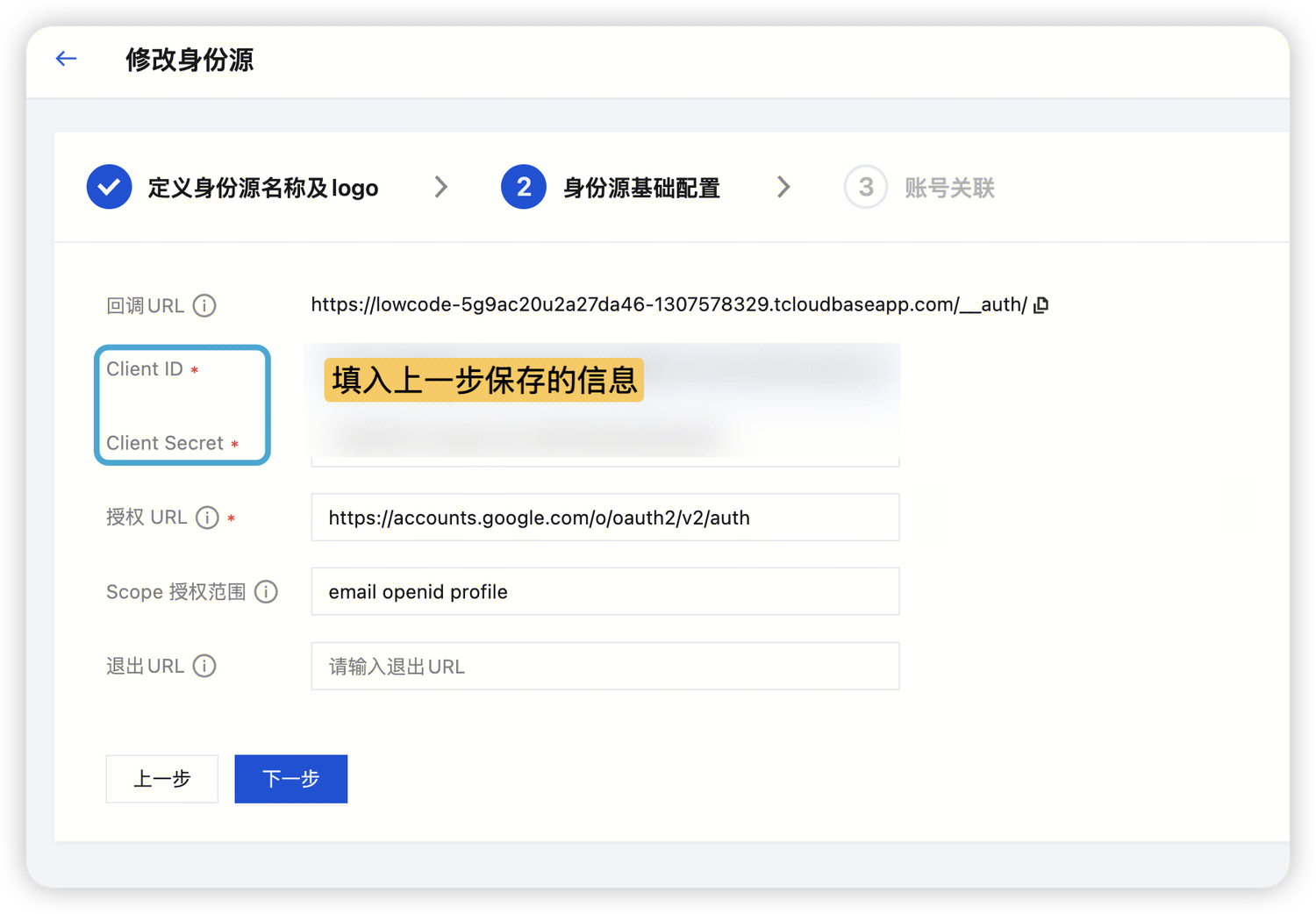Open the 身份源基础配置 step label
1316x914 pixels.
[641, 187]
